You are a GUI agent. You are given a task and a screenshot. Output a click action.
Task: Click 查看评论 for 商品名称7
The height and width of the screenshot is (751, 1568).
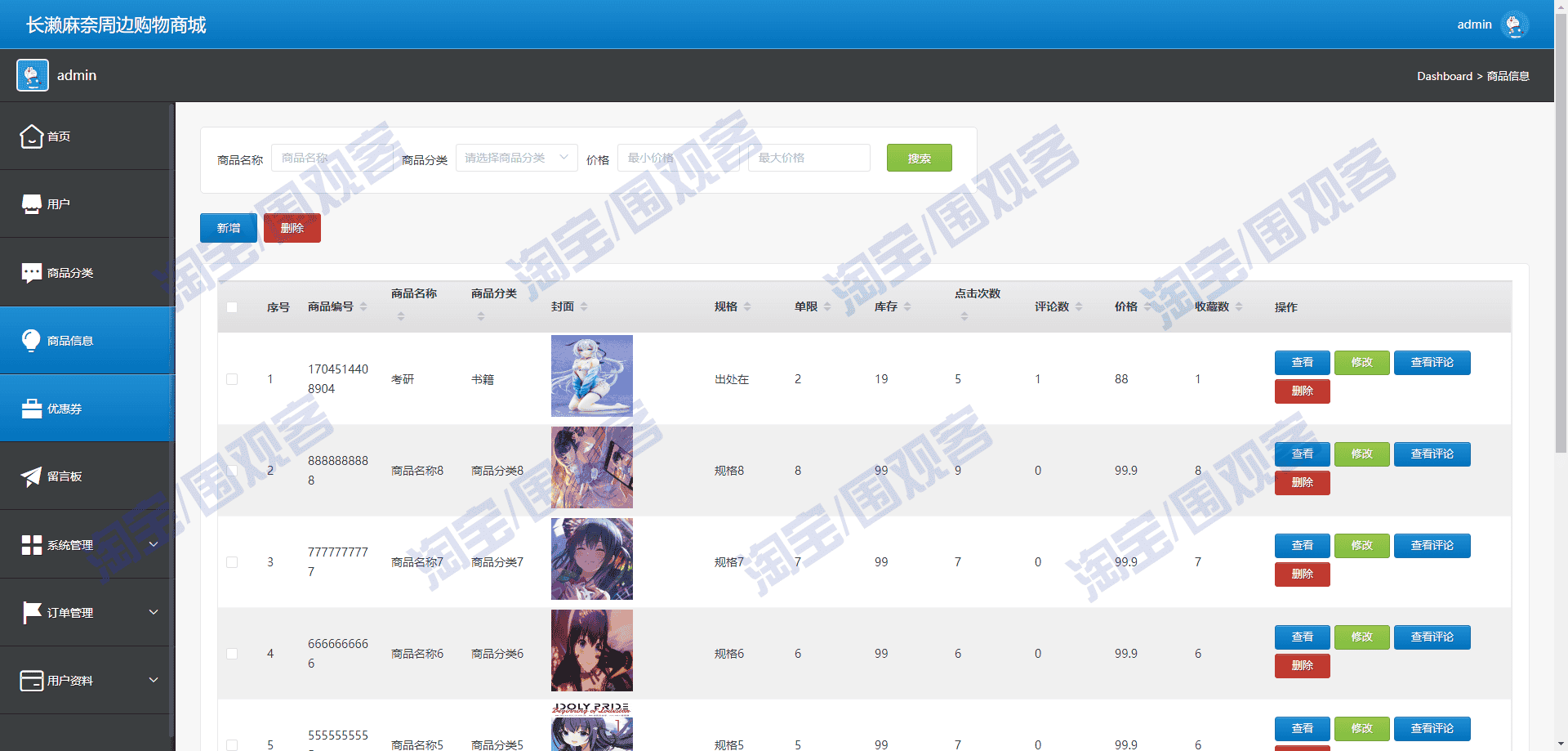[1432, 545]
